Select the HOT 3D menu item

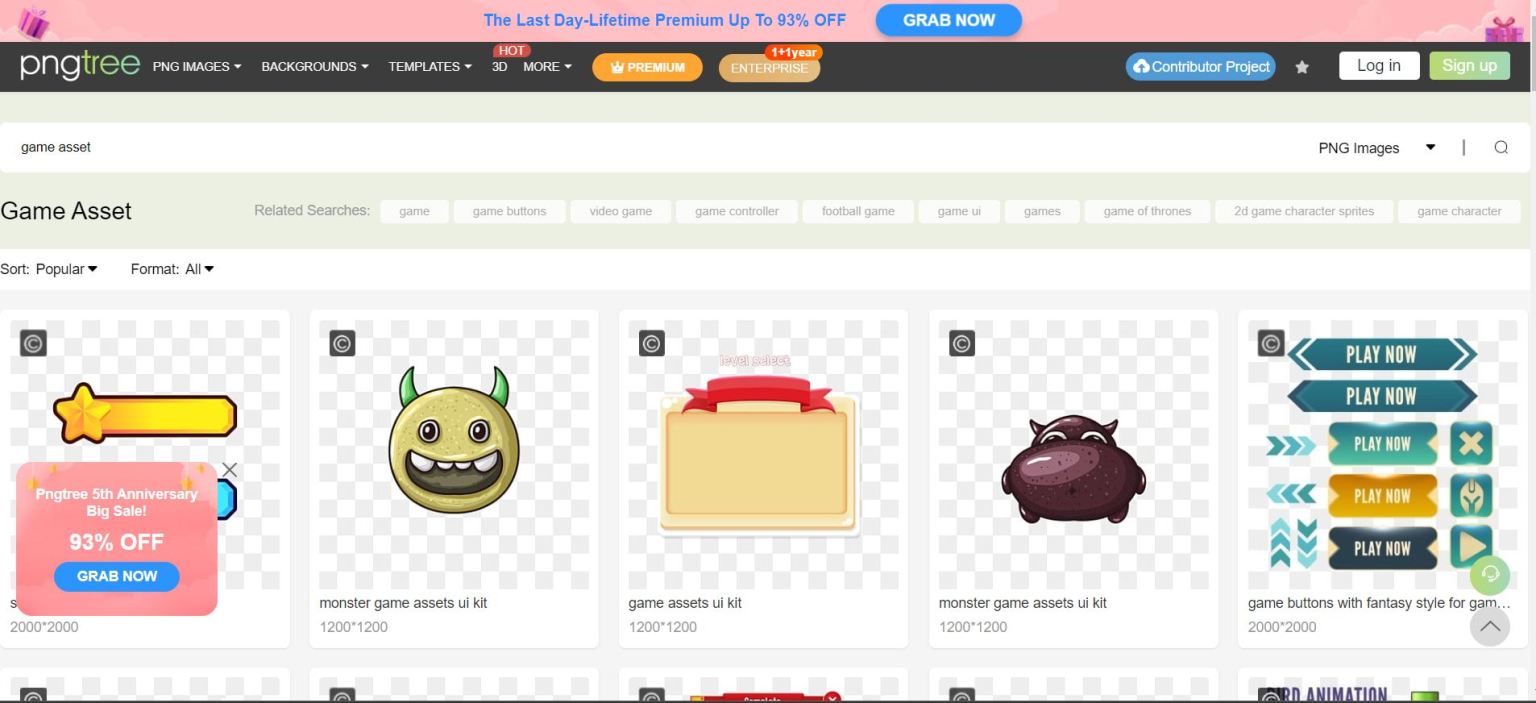click(499, 67)
